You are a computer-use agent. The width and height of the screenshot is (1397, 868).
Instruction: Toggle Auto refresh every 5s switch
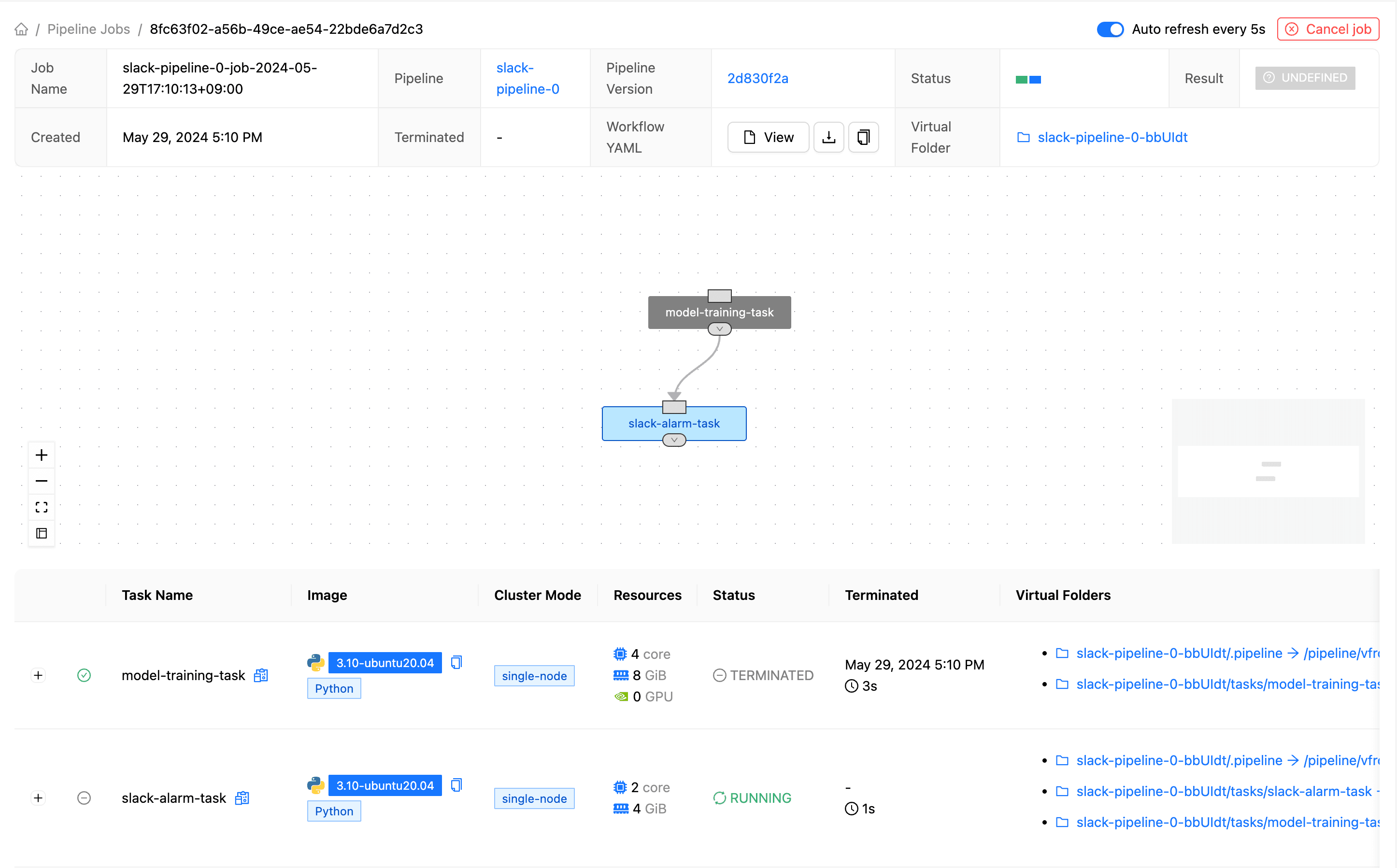point(1110,29)
